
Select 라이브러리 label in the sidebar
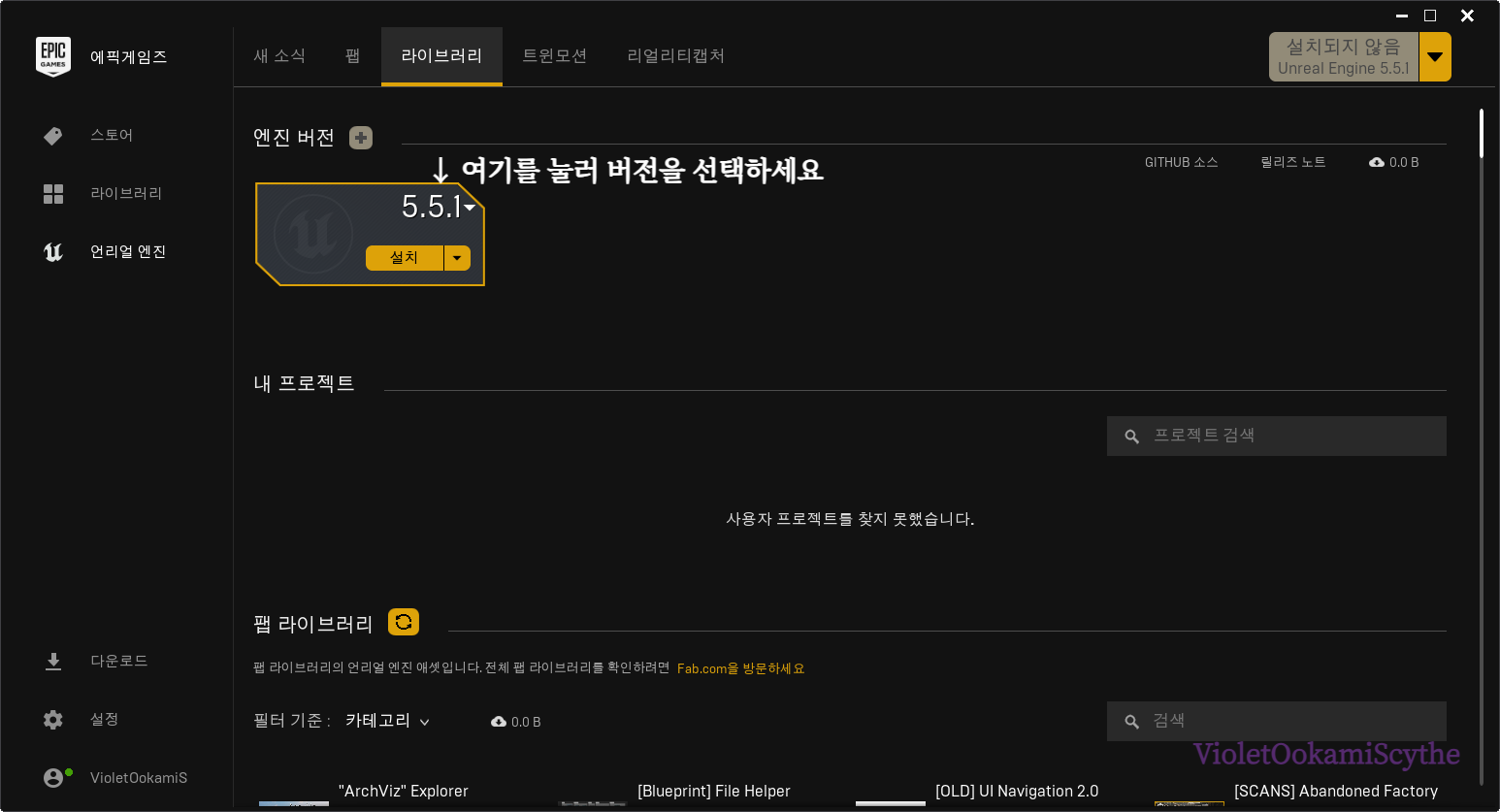pyautogui.click(x=126, y=194)
